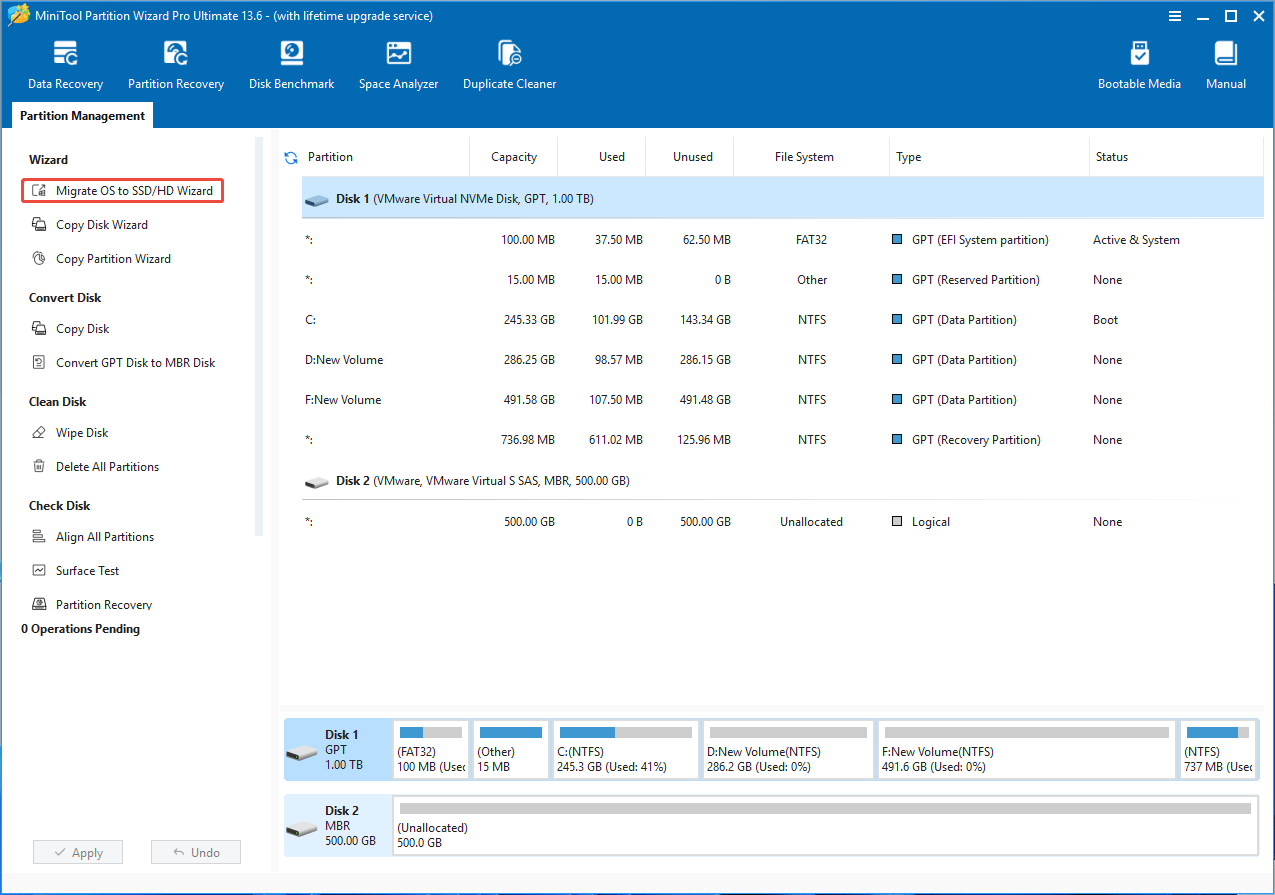The width and height of the screenshot is (1275, 895).
Task: Click the Align All Partitions icon
Action: click(x=39, y=536)
